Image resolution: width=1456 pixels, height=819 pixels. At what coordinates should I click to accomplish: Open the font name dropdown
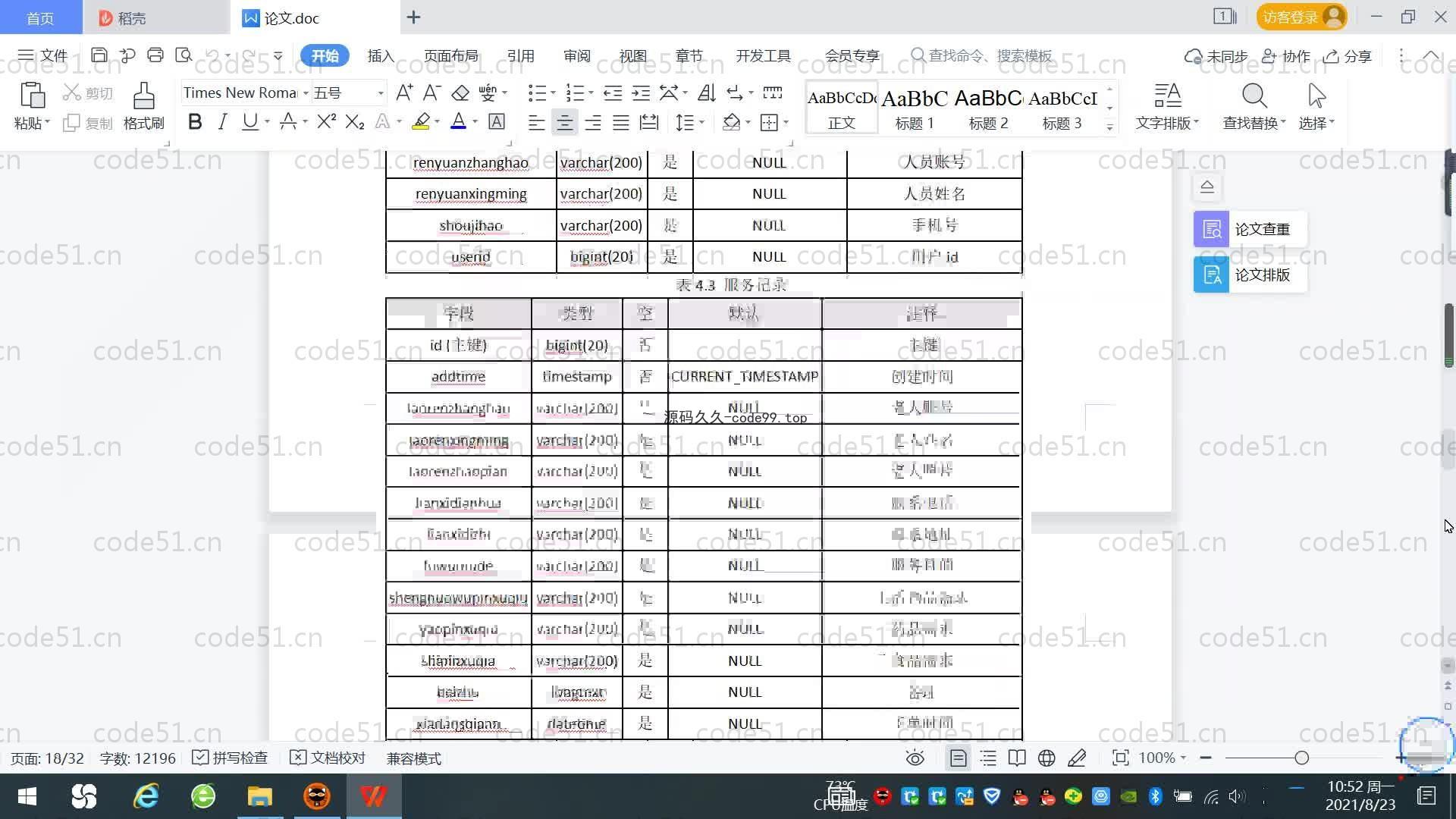click(x=306, y=93)
